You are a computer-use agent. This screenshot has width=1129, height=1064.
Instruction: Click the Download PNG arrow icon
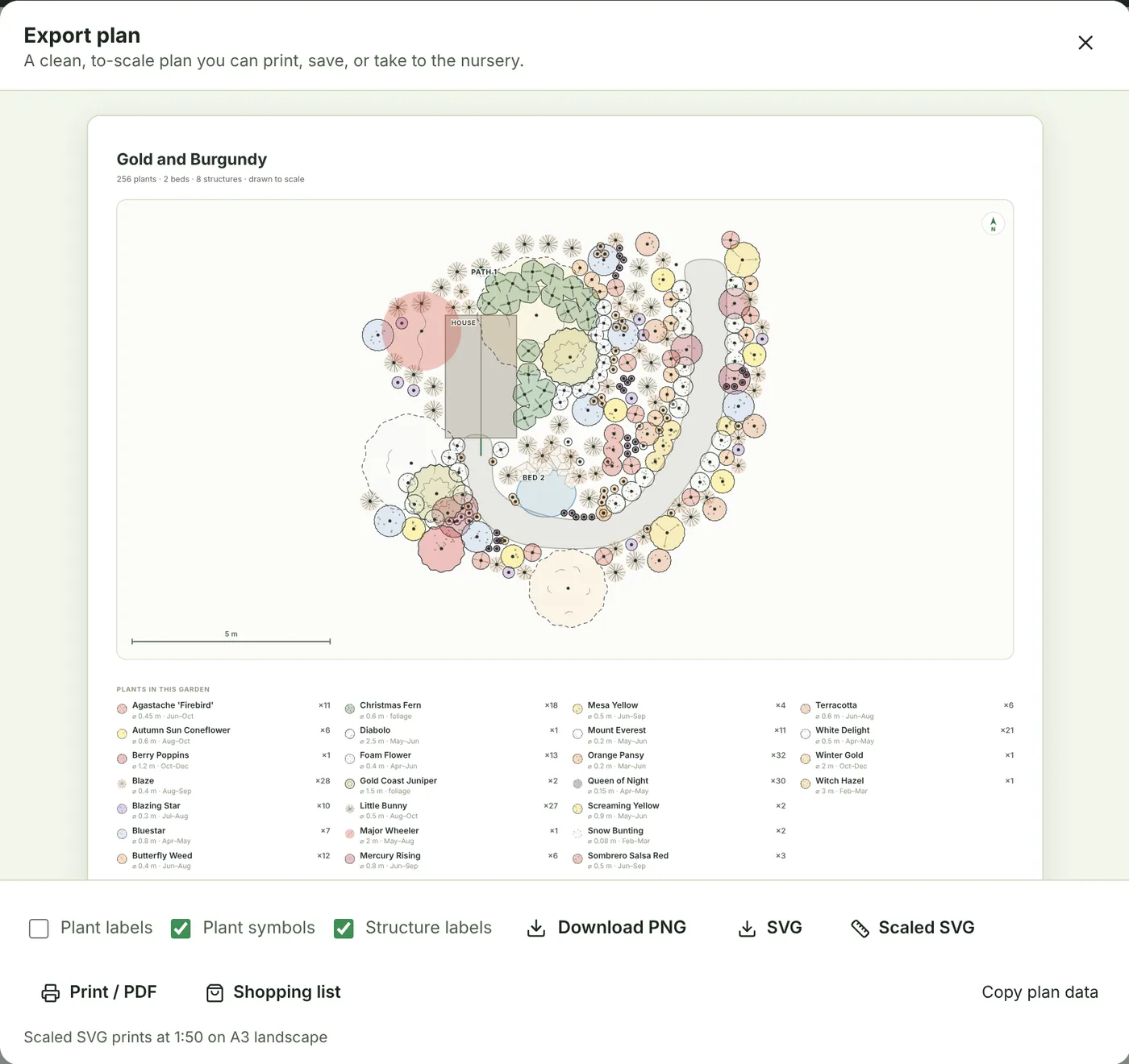coord(536,929)
